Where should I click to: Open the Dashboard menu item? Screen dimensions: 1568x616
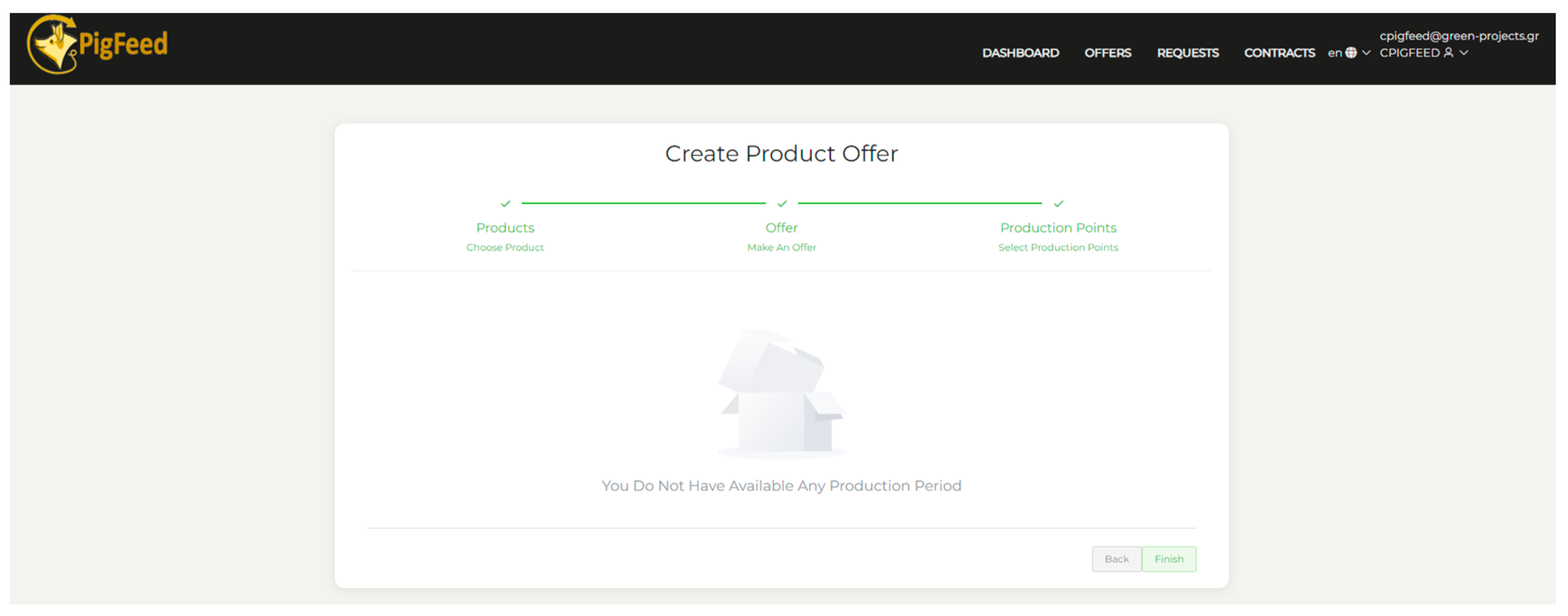pyautogui.click(x=1020, y=53)
